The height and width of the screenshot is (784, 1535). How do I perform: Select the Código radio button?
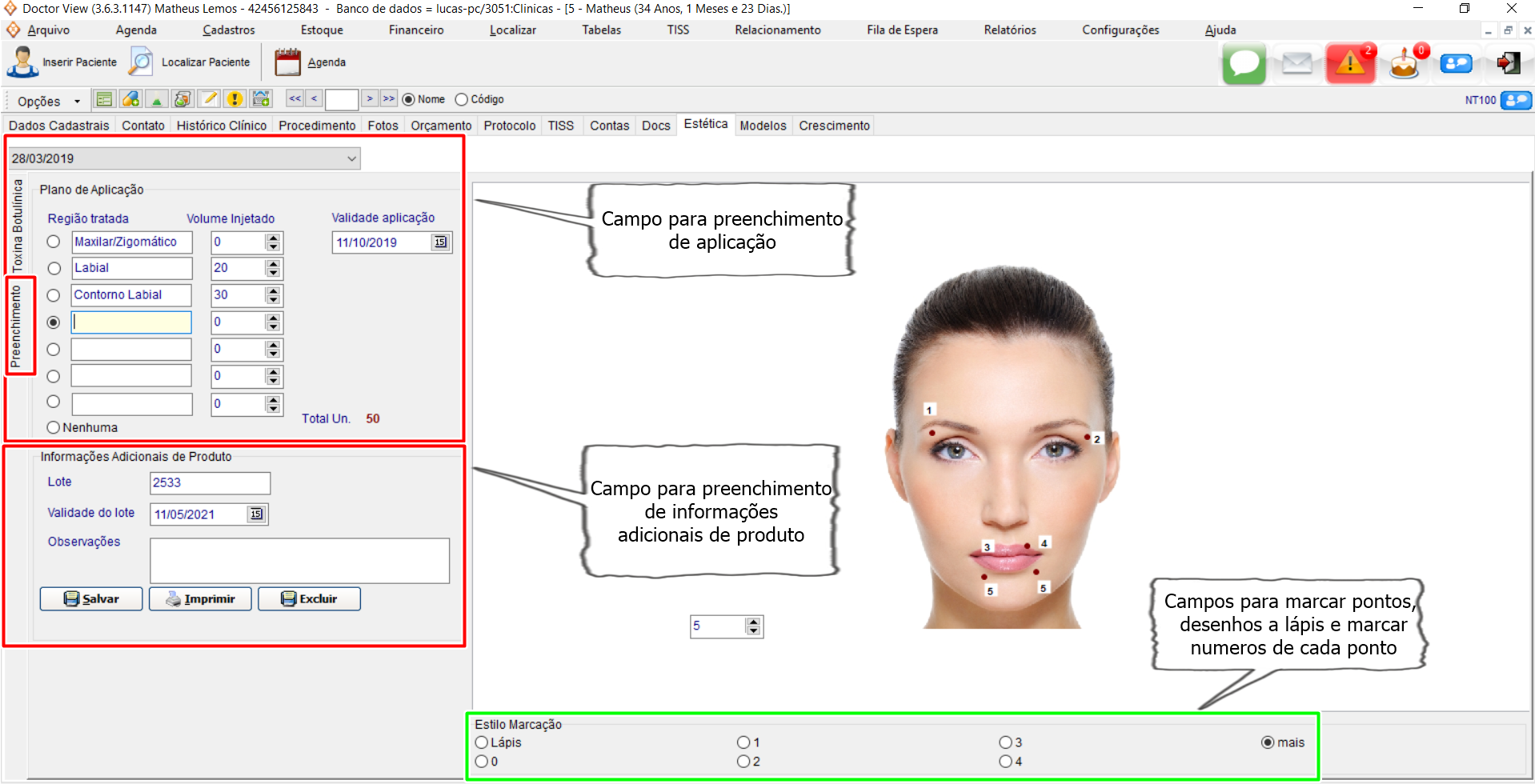pyautogui.click(x=462, y=99)
